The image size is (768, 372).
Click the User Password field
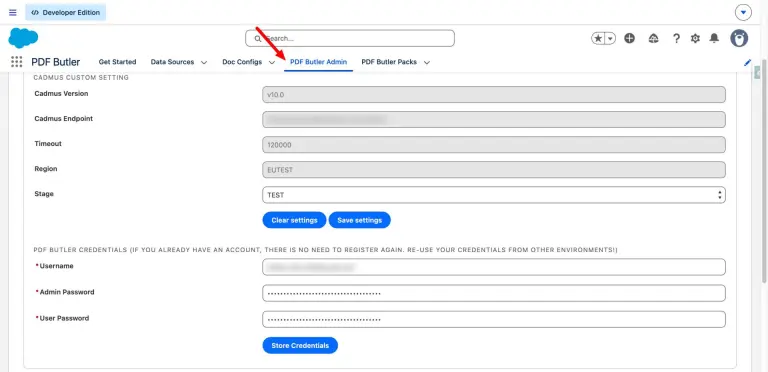[494, 319]
